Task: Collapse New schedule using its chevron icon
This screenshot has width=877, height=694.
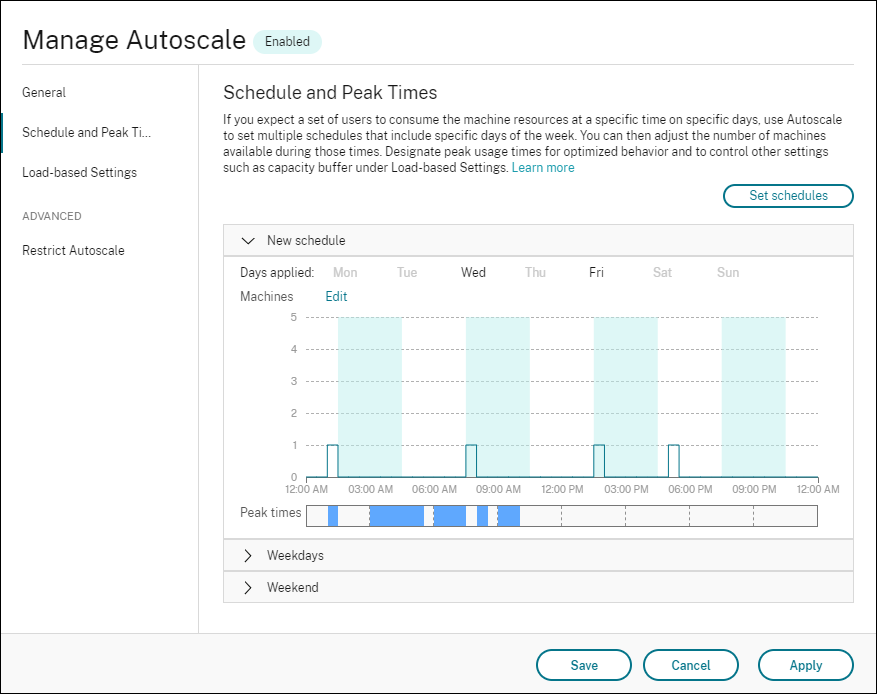Action: pyautogui.click(x=248, y=240)
